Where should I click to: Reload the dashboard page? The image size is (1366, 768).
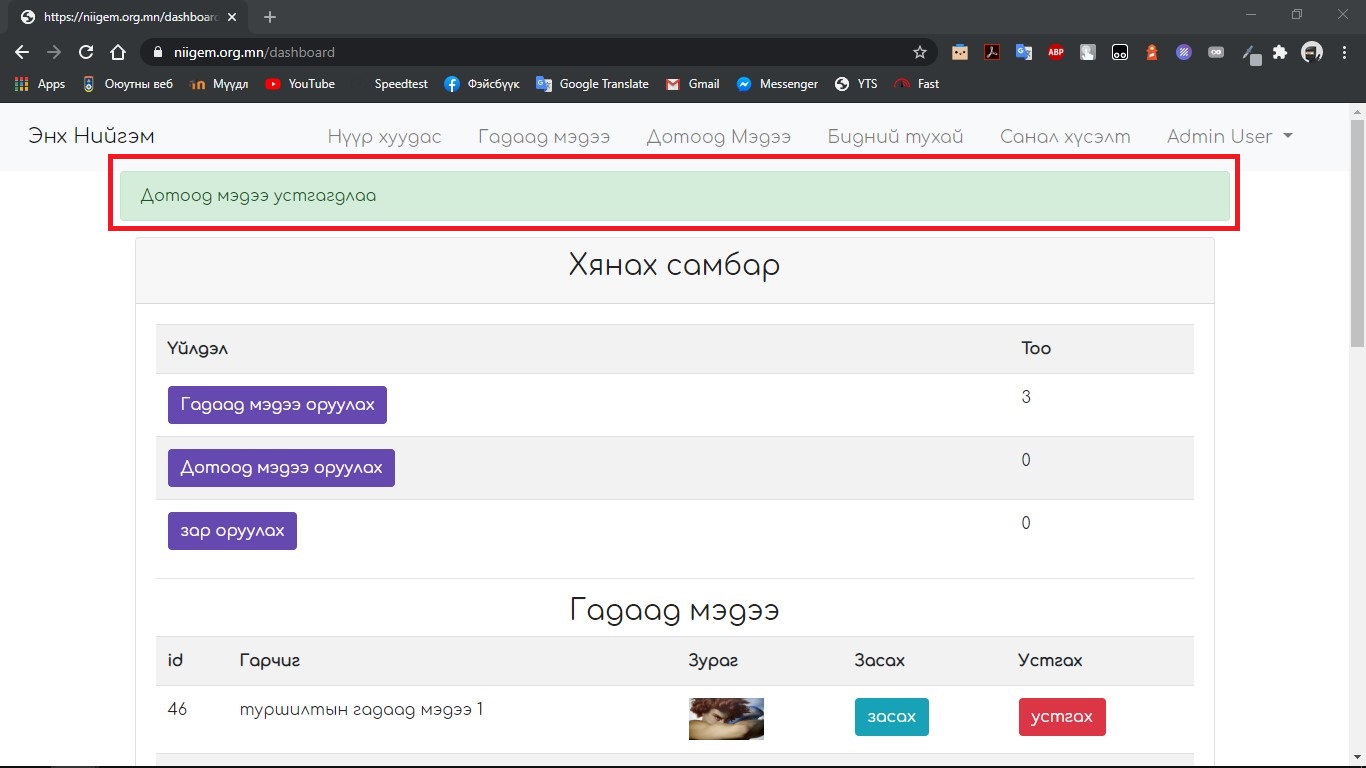click(x=86, y=52)
